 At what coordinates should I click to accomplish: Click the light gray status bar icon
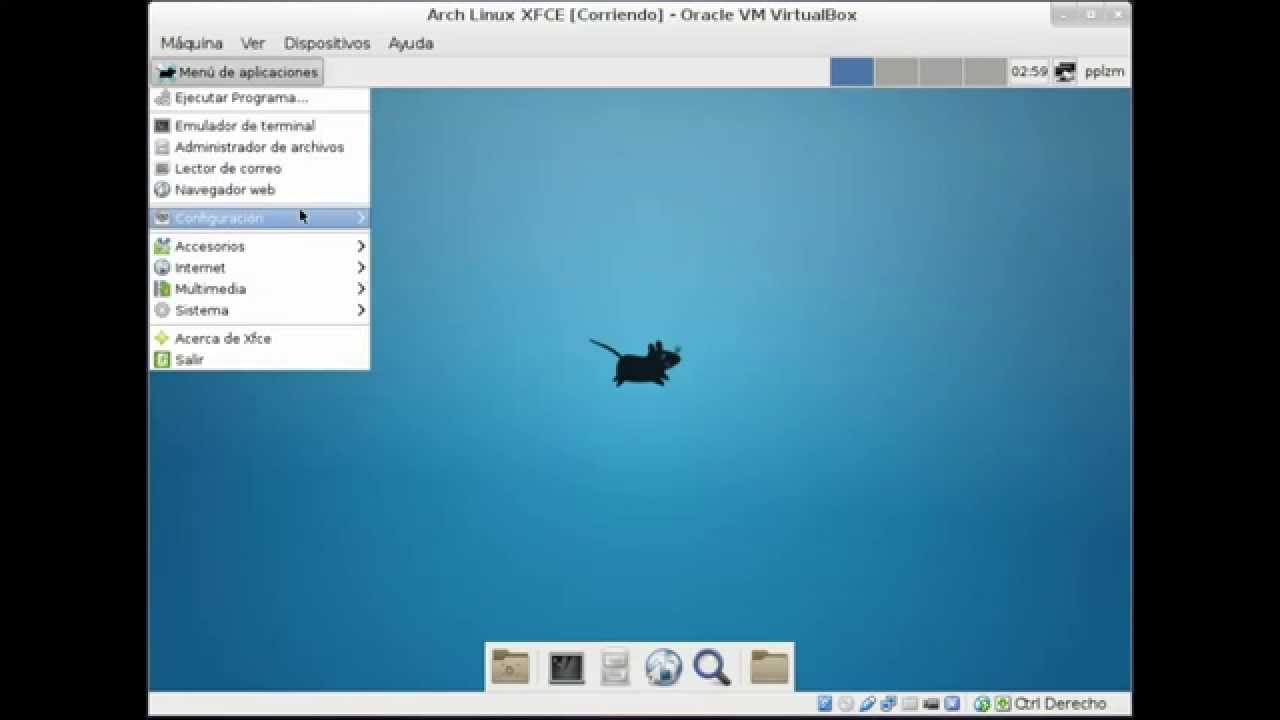[910, 704]
